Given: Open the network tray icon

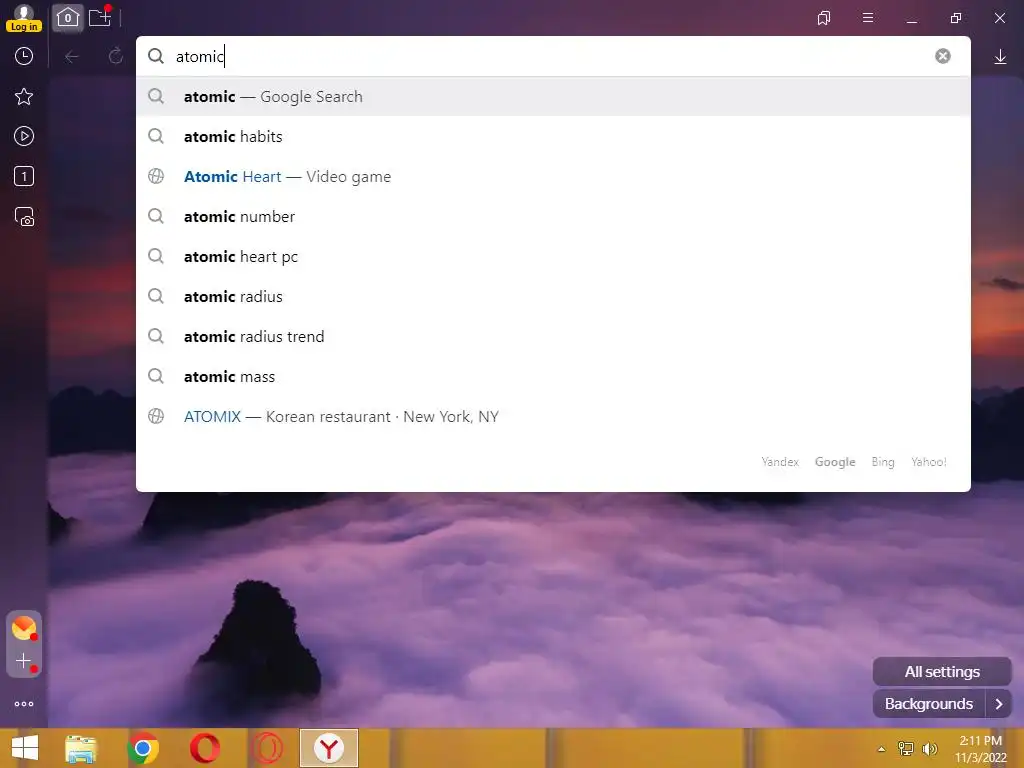Looking at the screenshot, I should pos(906,748).
